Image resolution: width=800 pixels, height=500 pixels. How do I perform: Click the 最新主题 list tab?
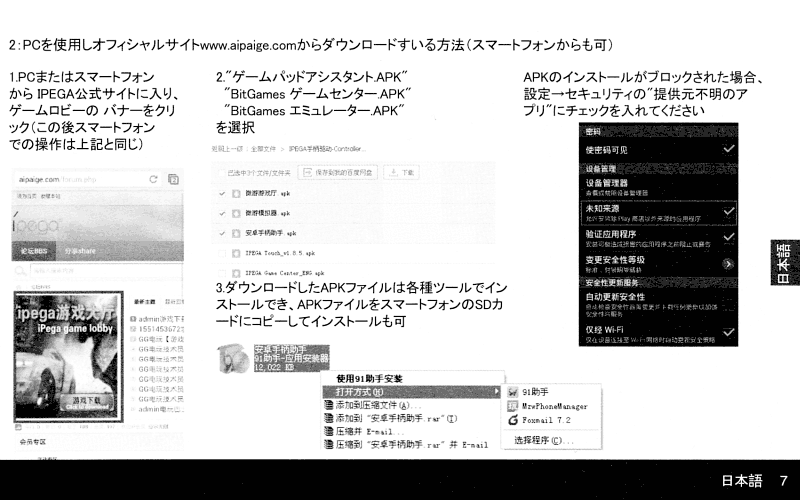[x=144, y=302]
